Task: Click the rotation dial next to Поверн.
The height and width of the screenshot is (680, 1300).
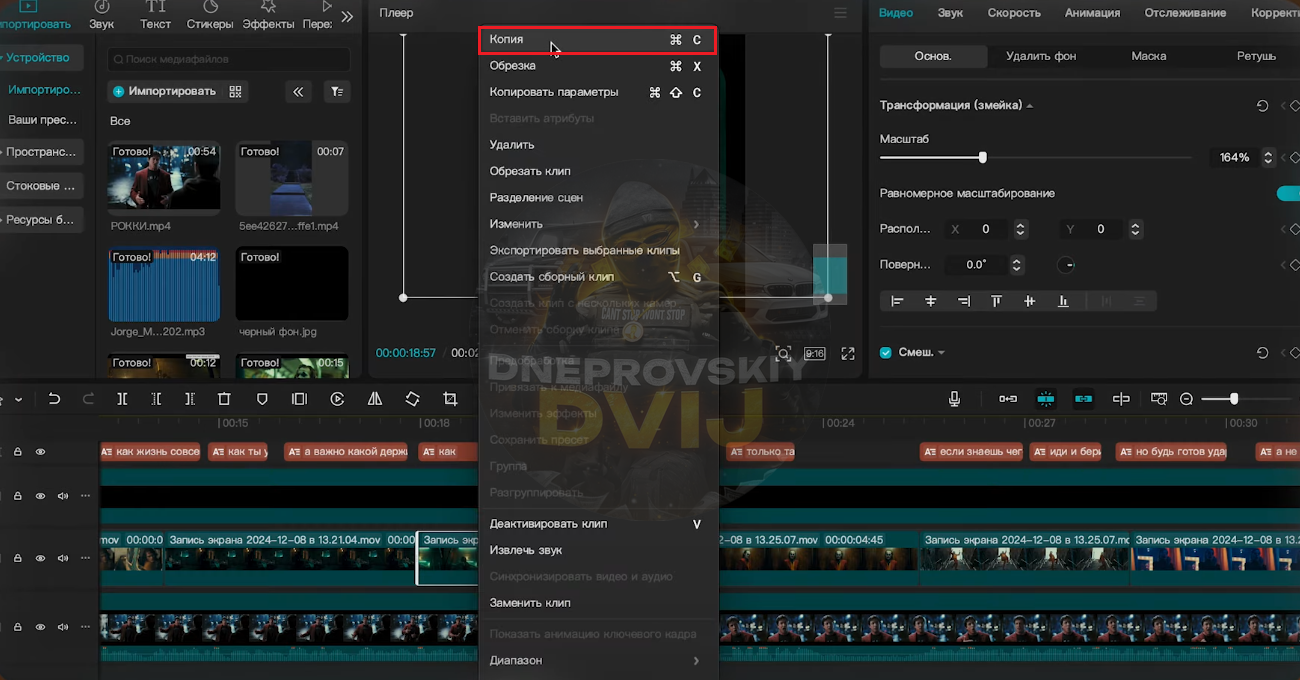Action: (x=1066, y=265)
